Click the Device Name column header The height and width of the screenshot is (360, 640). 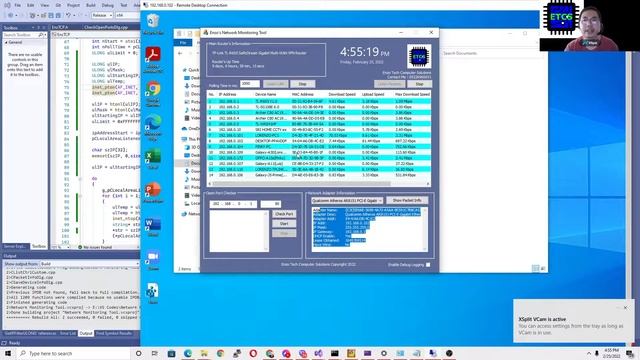[x=266, y=94]
